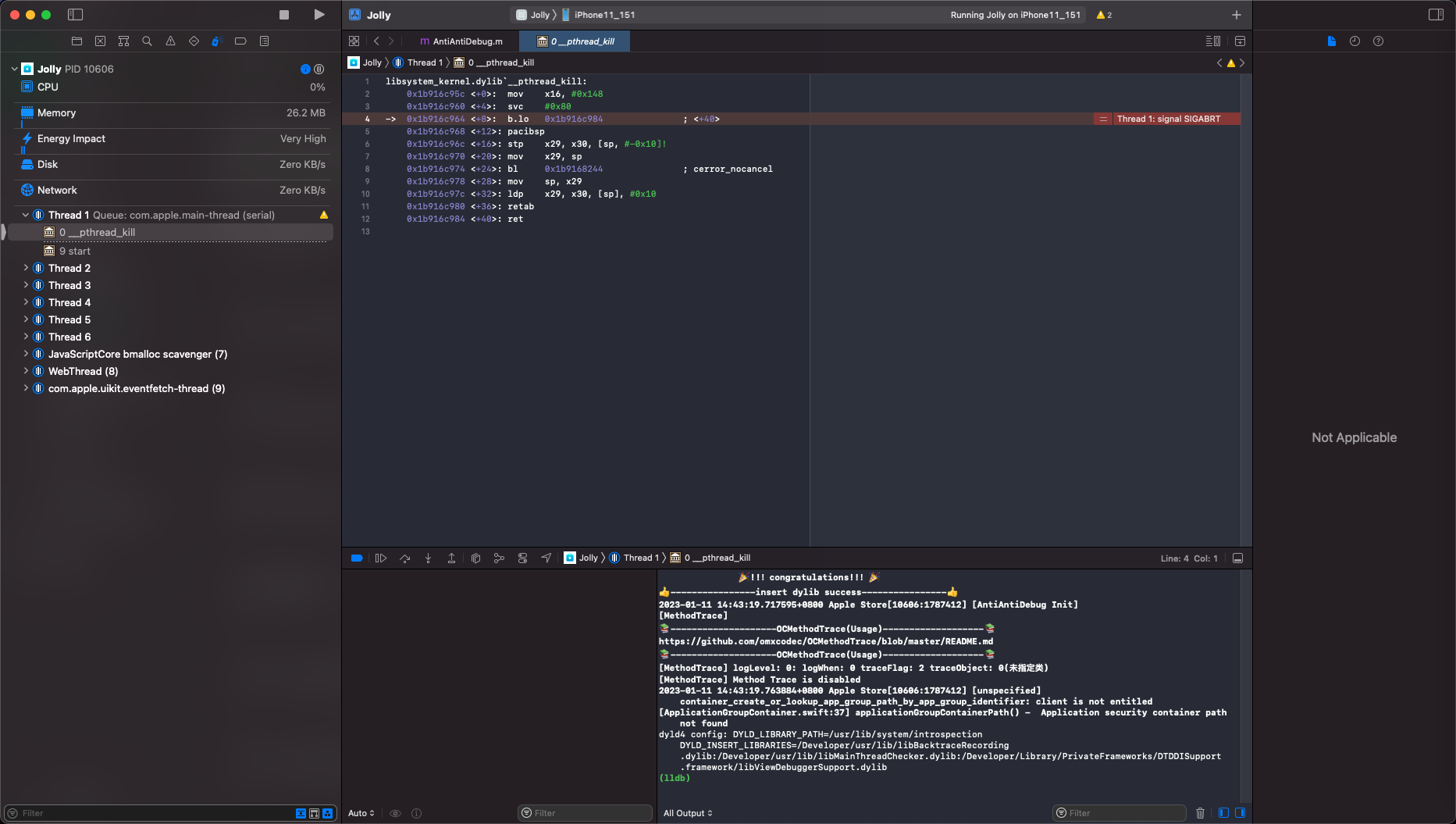Image resolution: width=1456 pixels, height=824 pixels.
Task: Stop the running Jolly process
Action: 284,15
